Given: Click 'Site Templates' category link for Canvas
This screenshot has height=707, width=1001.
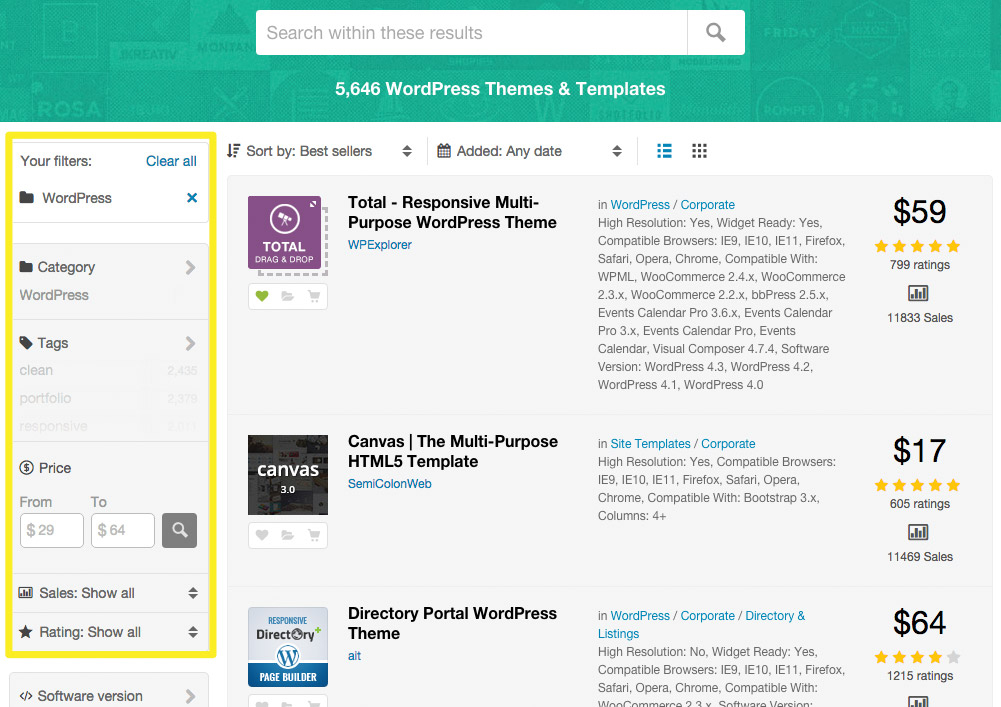Looking at the screenshot, I should point(651,444).
